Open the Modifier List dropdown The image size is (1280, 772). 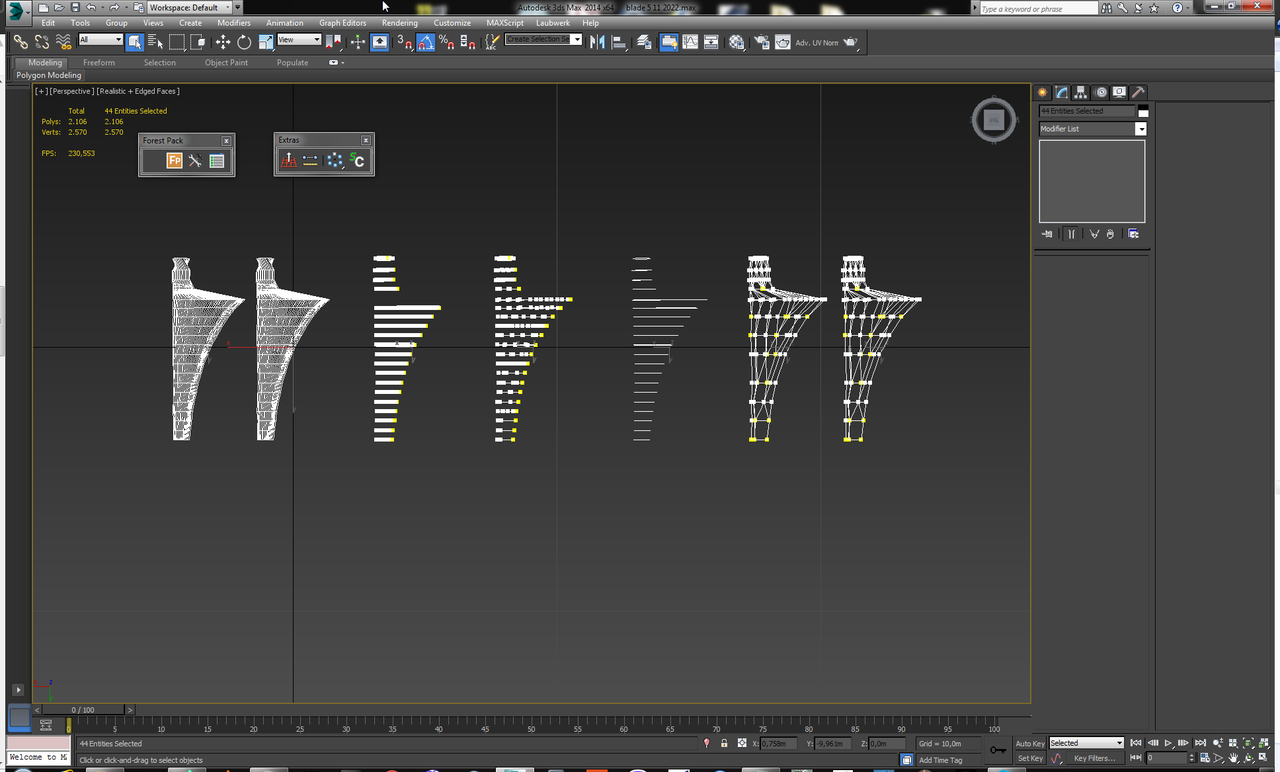pos(1092,129)
